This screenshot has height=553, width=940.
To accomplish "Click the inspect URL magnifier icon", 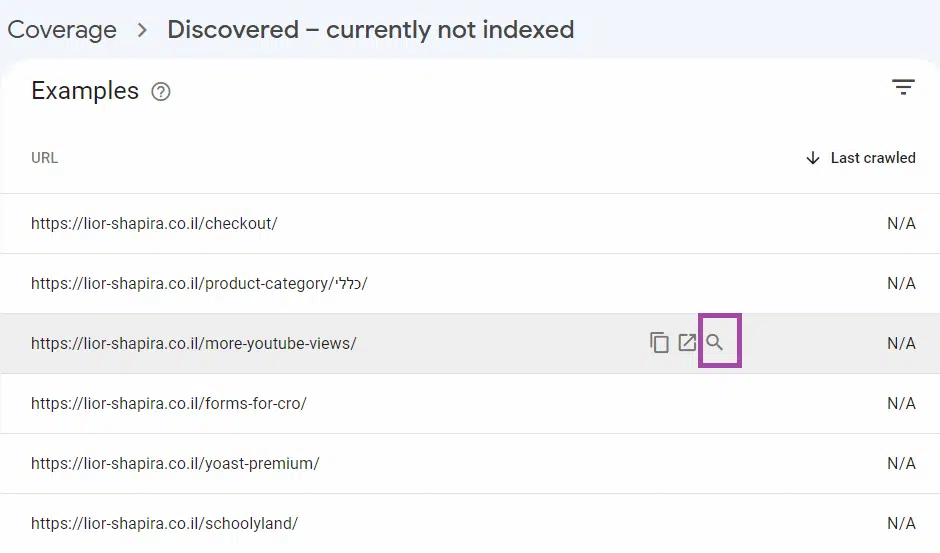I will pyautogui.click(x=715, y=343).
